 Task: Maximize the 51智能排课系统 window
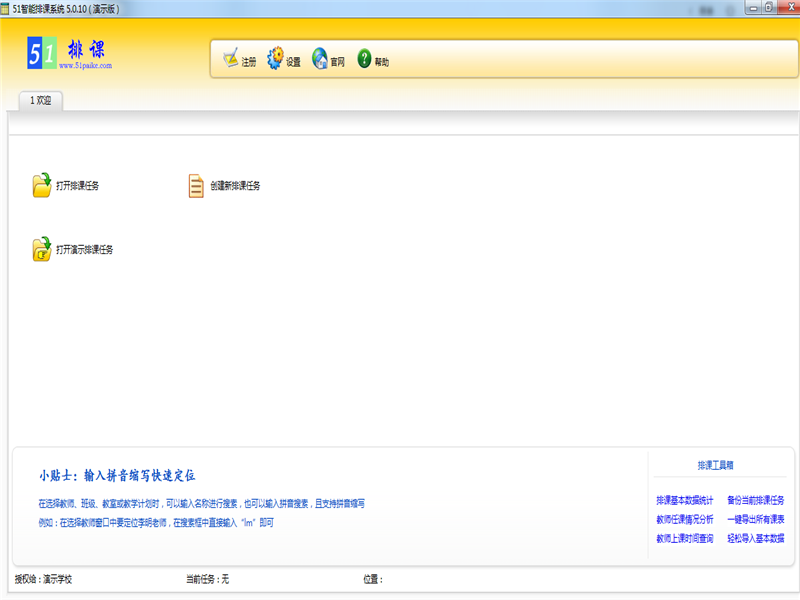pos(769,8)
